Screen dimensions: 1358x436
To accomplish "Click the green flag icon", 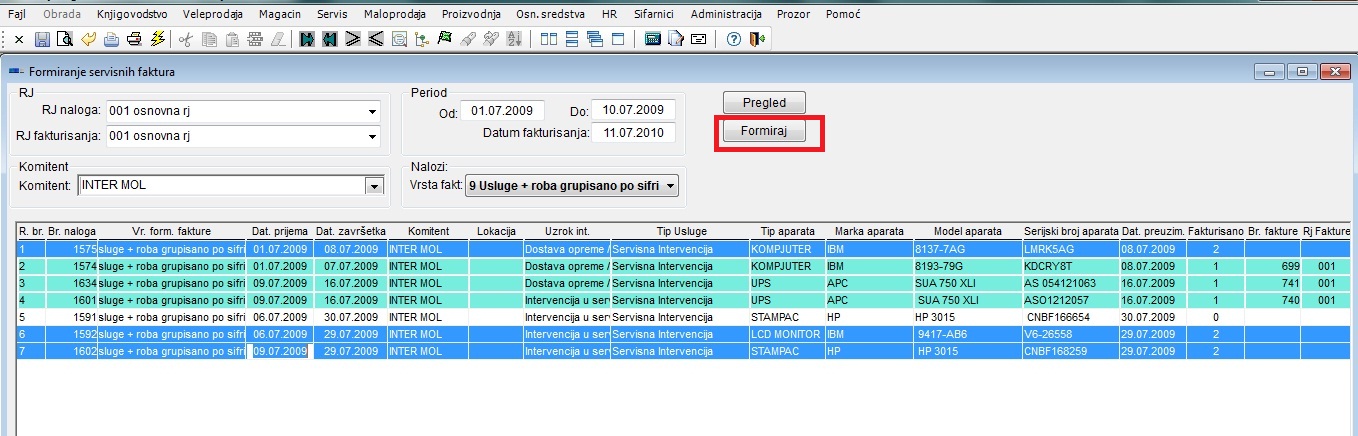I will pos(445,40).
